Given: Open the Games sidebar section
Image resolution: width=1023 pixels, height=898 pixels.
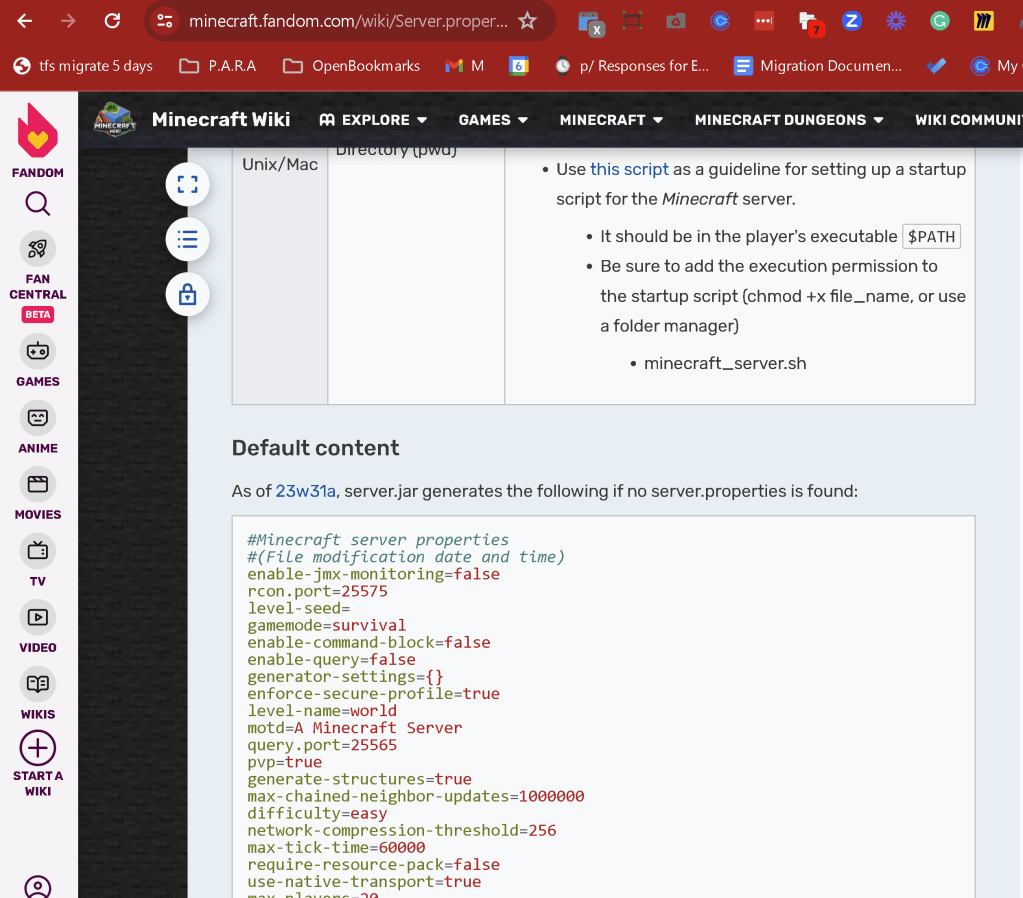Looking at the screenshot, I should 38,362.
